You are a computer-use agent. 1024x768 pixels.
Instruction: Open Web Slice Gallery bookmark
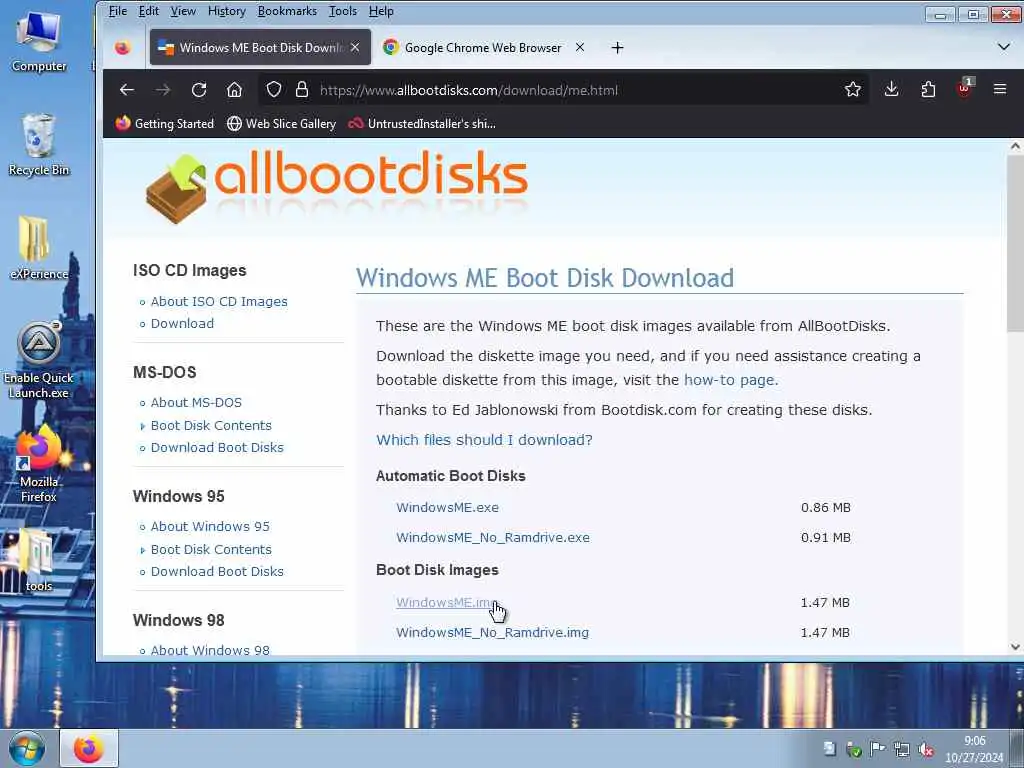pyautogui.click(x=281, y=123)
